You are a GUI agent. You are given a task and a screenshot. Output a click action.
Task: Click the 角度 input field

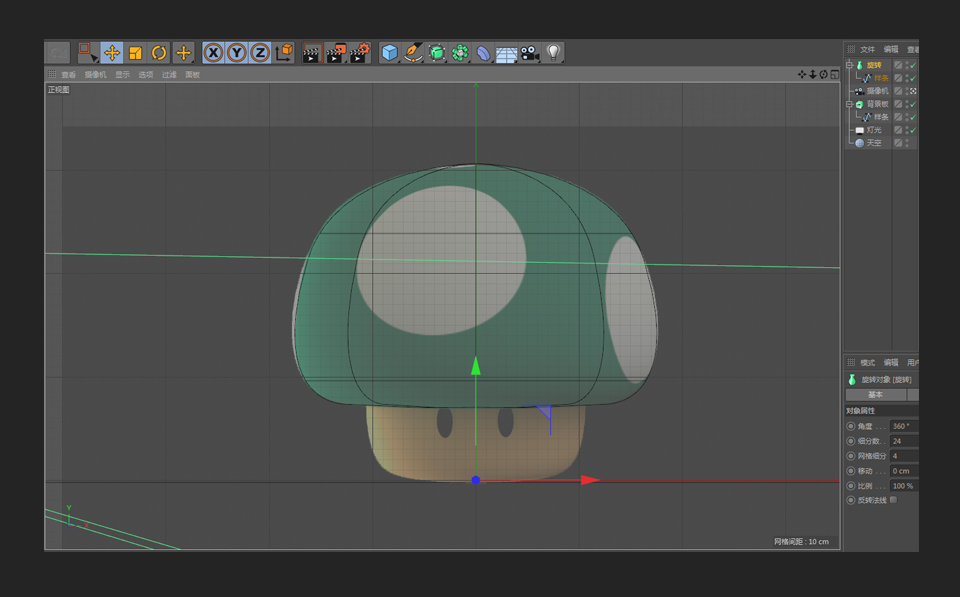click(x=903, y=426)
